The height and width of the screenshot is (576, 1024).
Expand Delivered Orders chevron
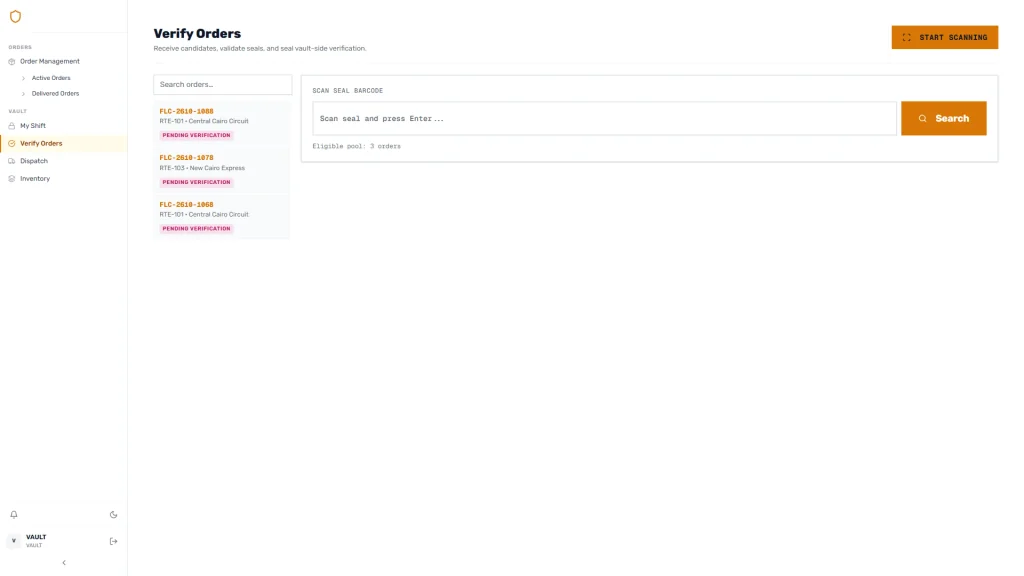24,93
